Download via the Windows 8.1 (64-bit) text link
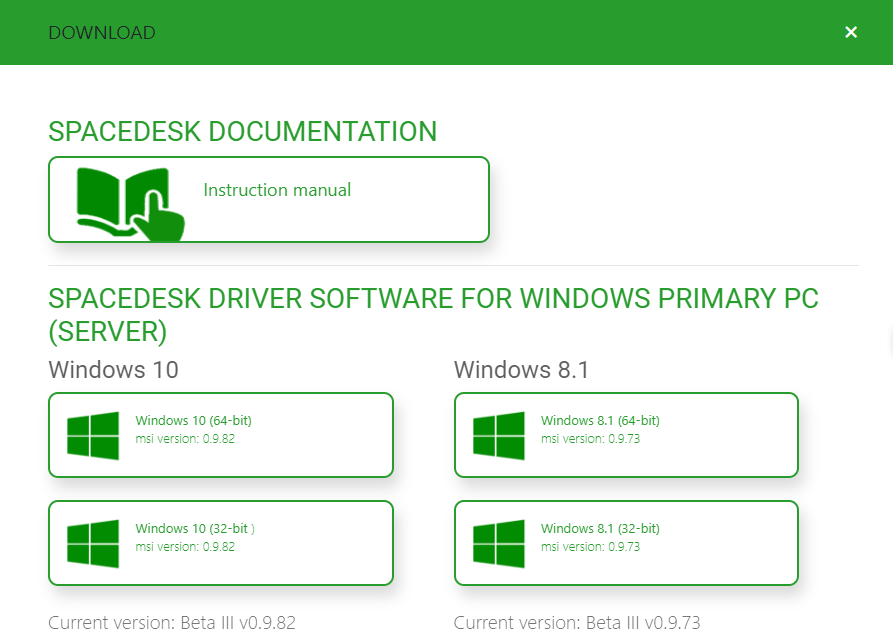 click(600, 421)
